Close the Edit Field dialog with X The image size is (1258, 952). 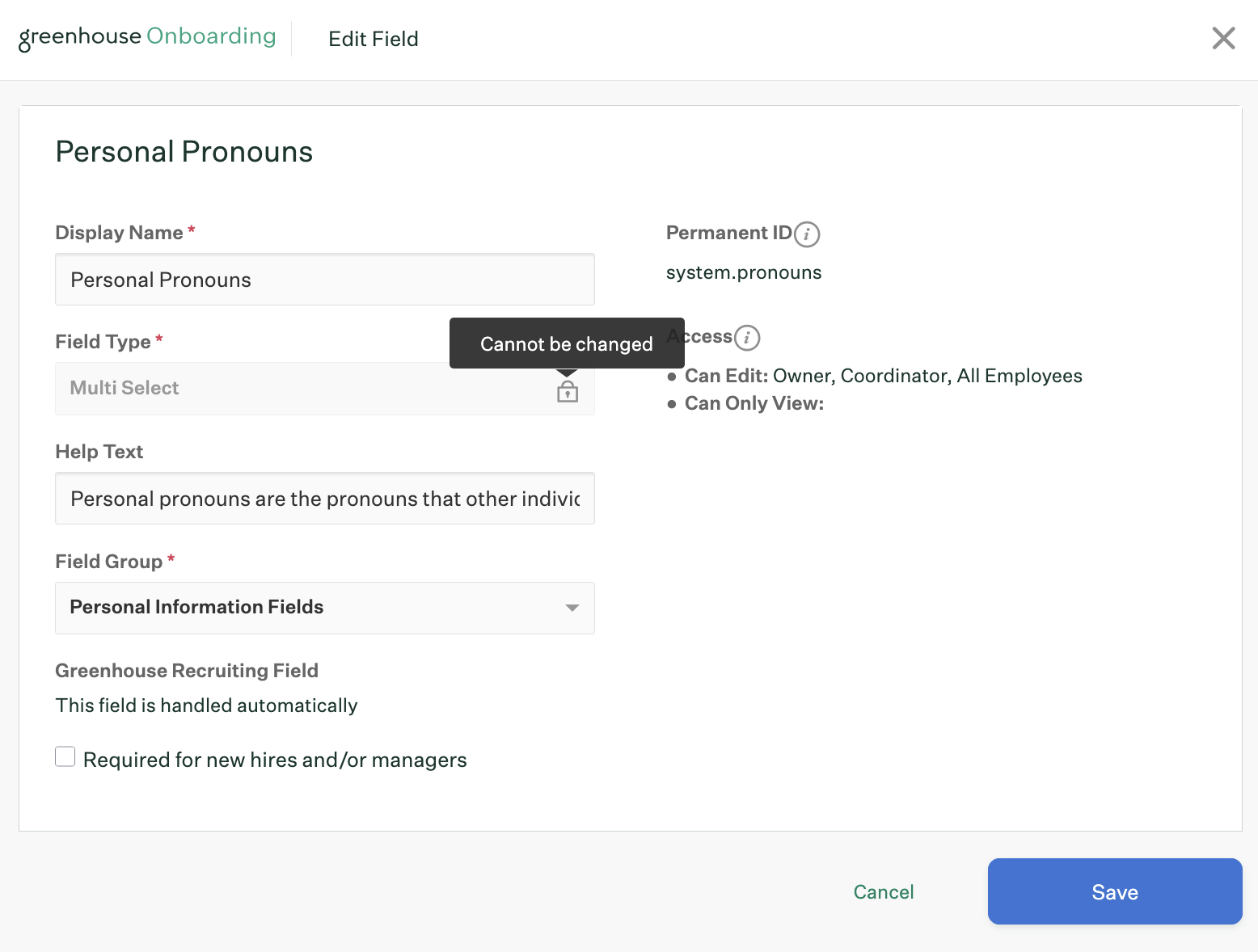[x=1223, y=38]
